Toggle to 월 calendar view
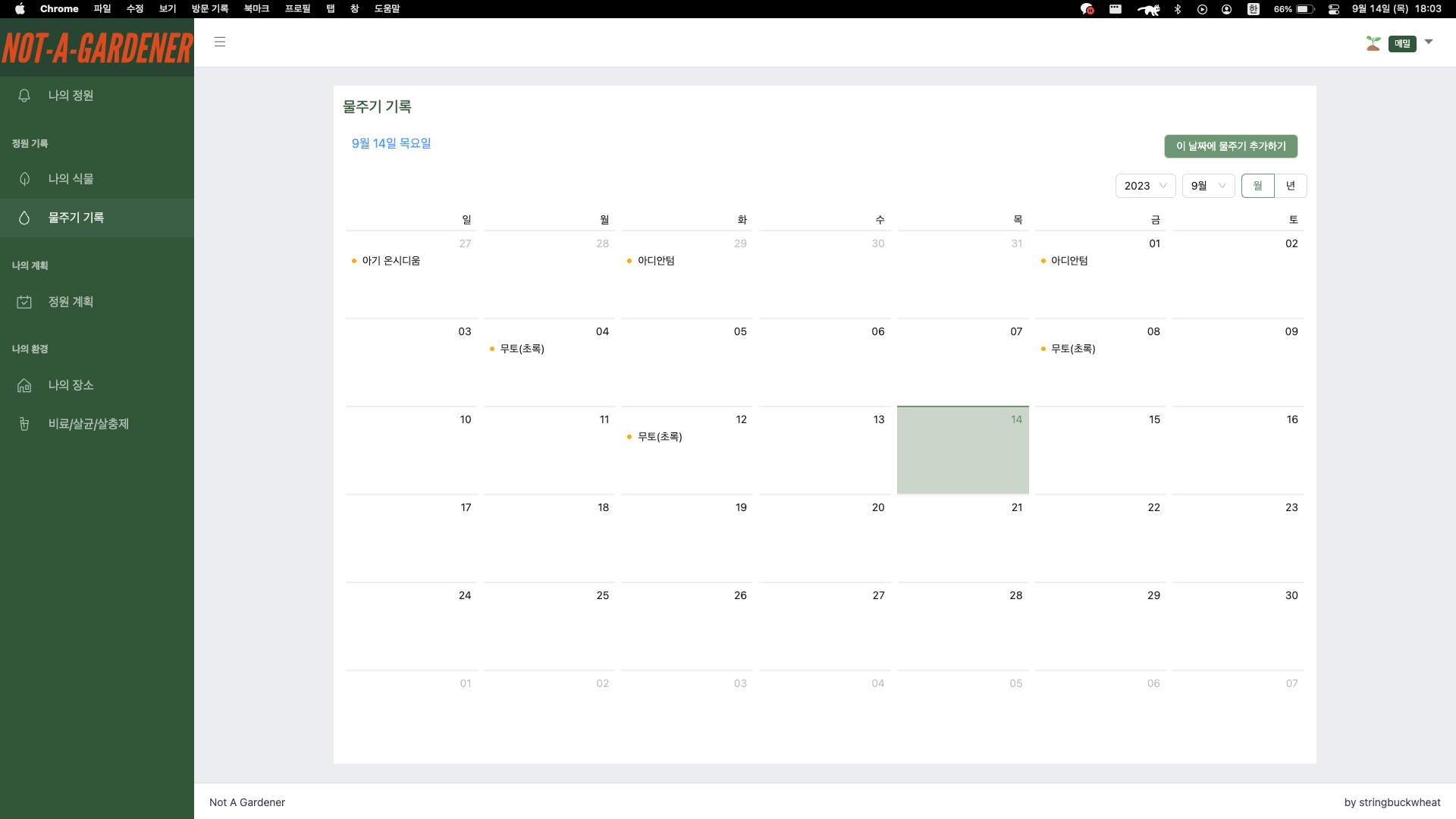Screen dimensions: 1456x819 tap(1257, 185)
